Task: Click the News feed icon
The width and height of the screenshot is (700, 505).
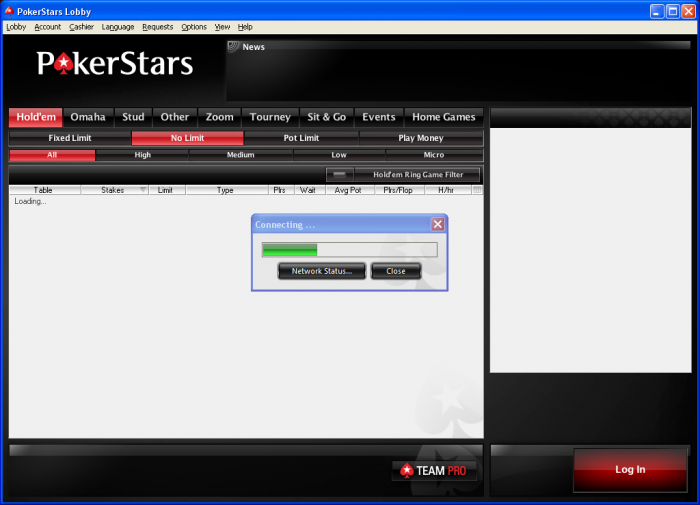Action: [233, 46]
